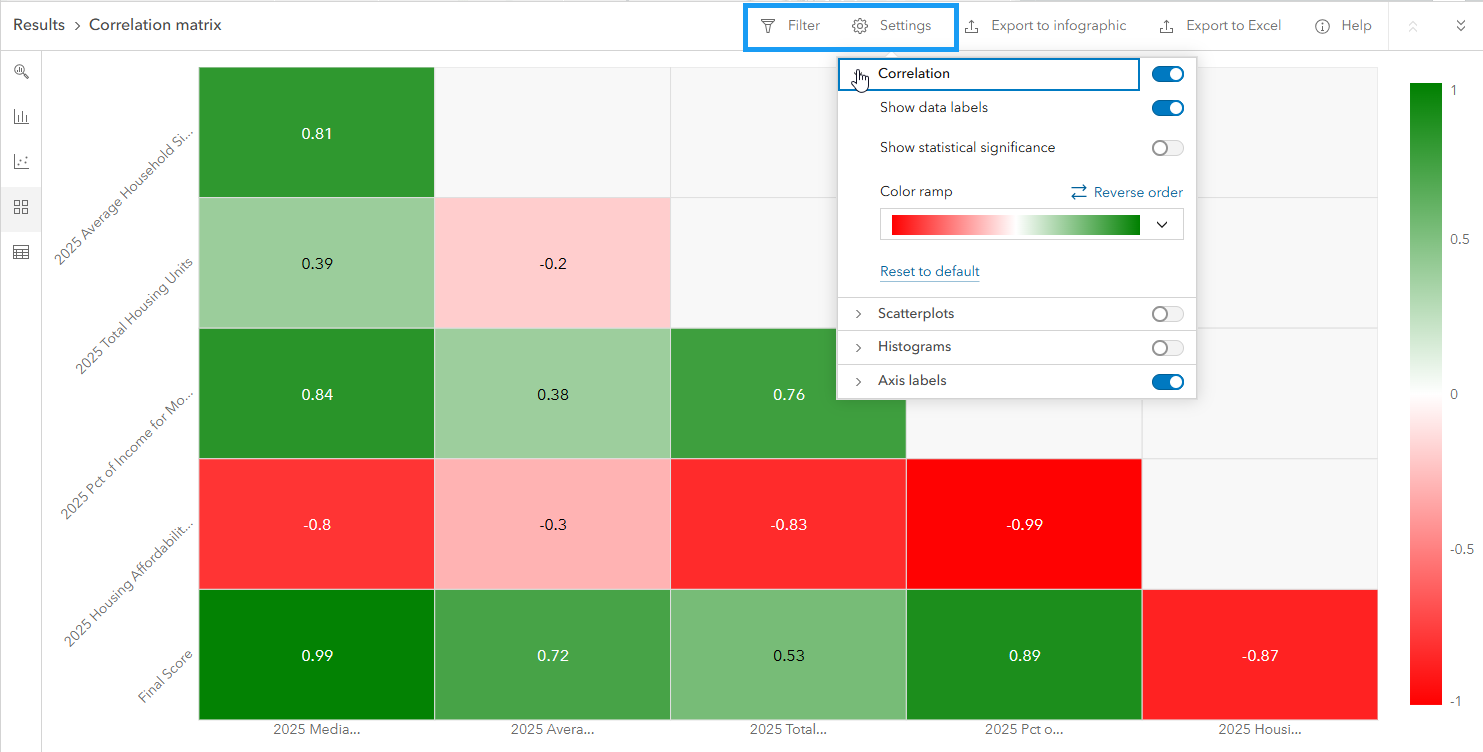Select the correlation matrix grid icon
This screenshot has width=1483, height=752.
(21, 207)
